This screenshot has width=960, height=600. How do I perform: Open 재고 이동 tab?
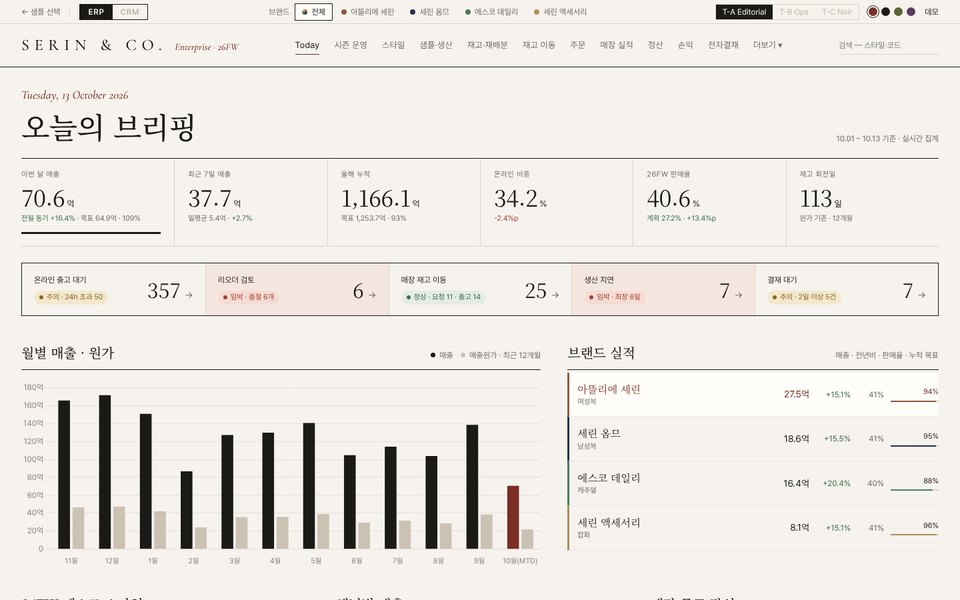point(539,45)
